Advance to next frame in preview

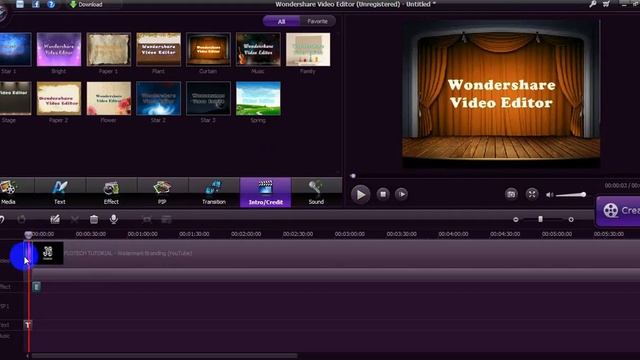402,194
